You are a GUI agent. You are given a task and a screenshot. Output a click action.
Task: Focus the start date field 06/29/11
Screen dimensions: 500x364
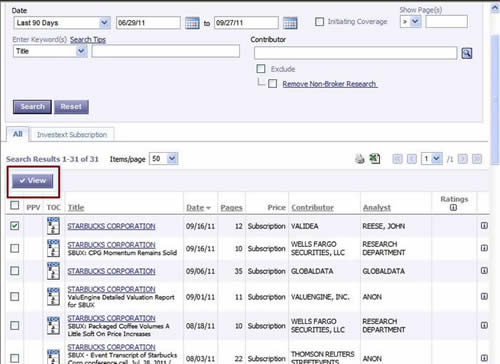[x=148, y=23]
